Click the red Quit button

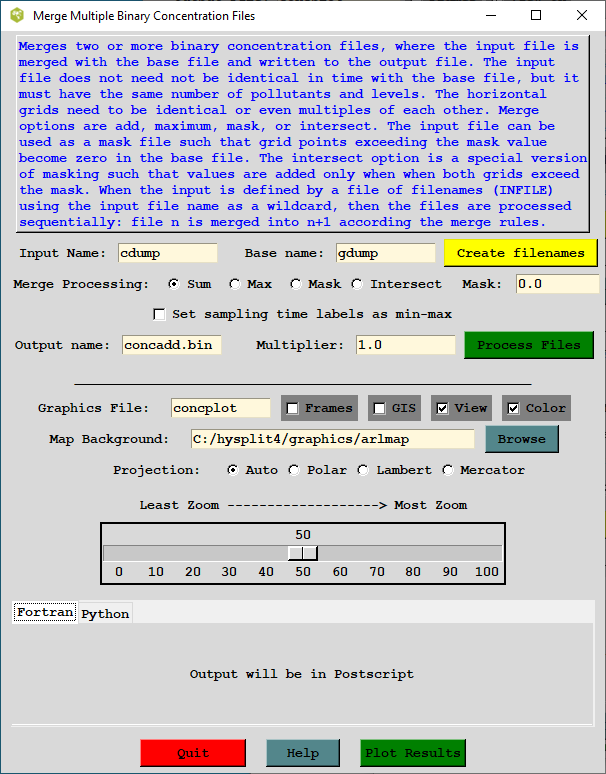pyautogui.click(x=192, y=753)
